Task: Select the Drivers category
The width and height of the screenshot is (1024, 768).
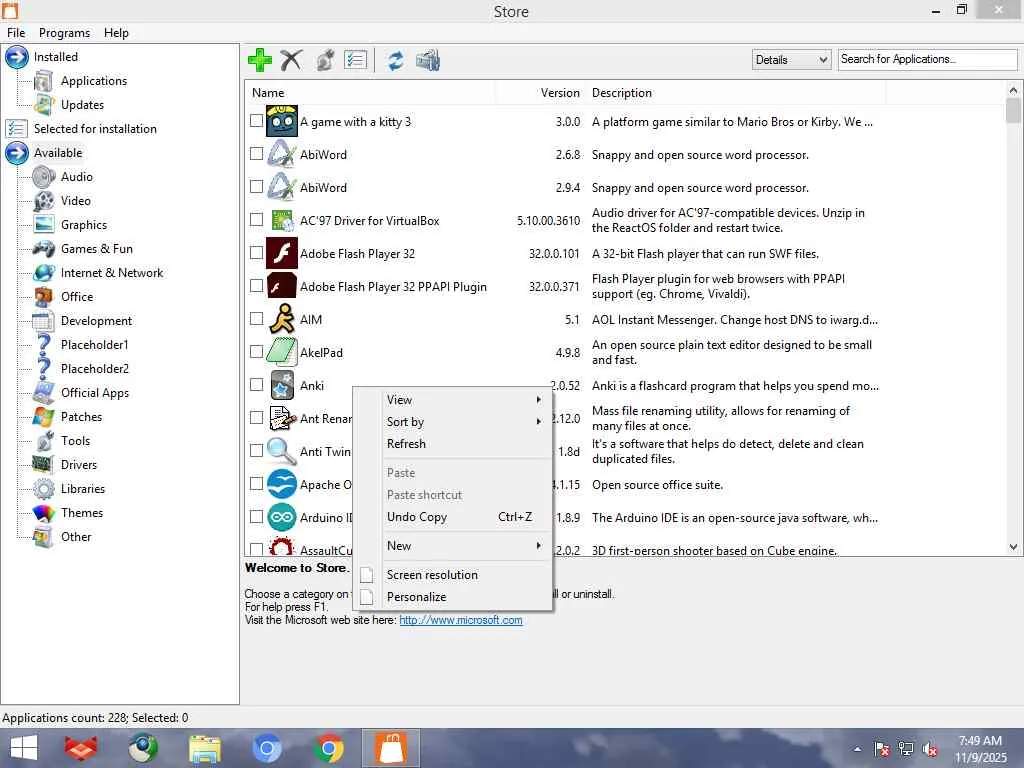Action: click(78, 465)
